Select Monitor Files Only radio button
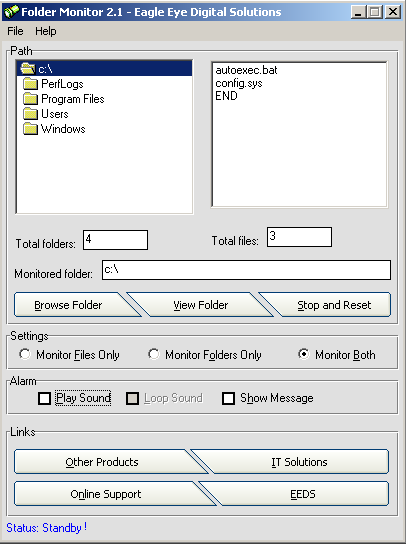 pyautogui.click(x=25, y=354)
